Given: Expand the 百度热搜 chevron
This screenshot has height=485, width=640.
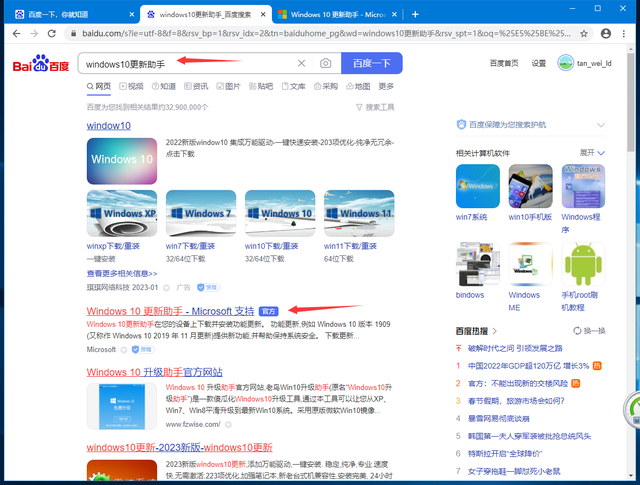Looking at the screenshot, I should (x=494, y=331).
